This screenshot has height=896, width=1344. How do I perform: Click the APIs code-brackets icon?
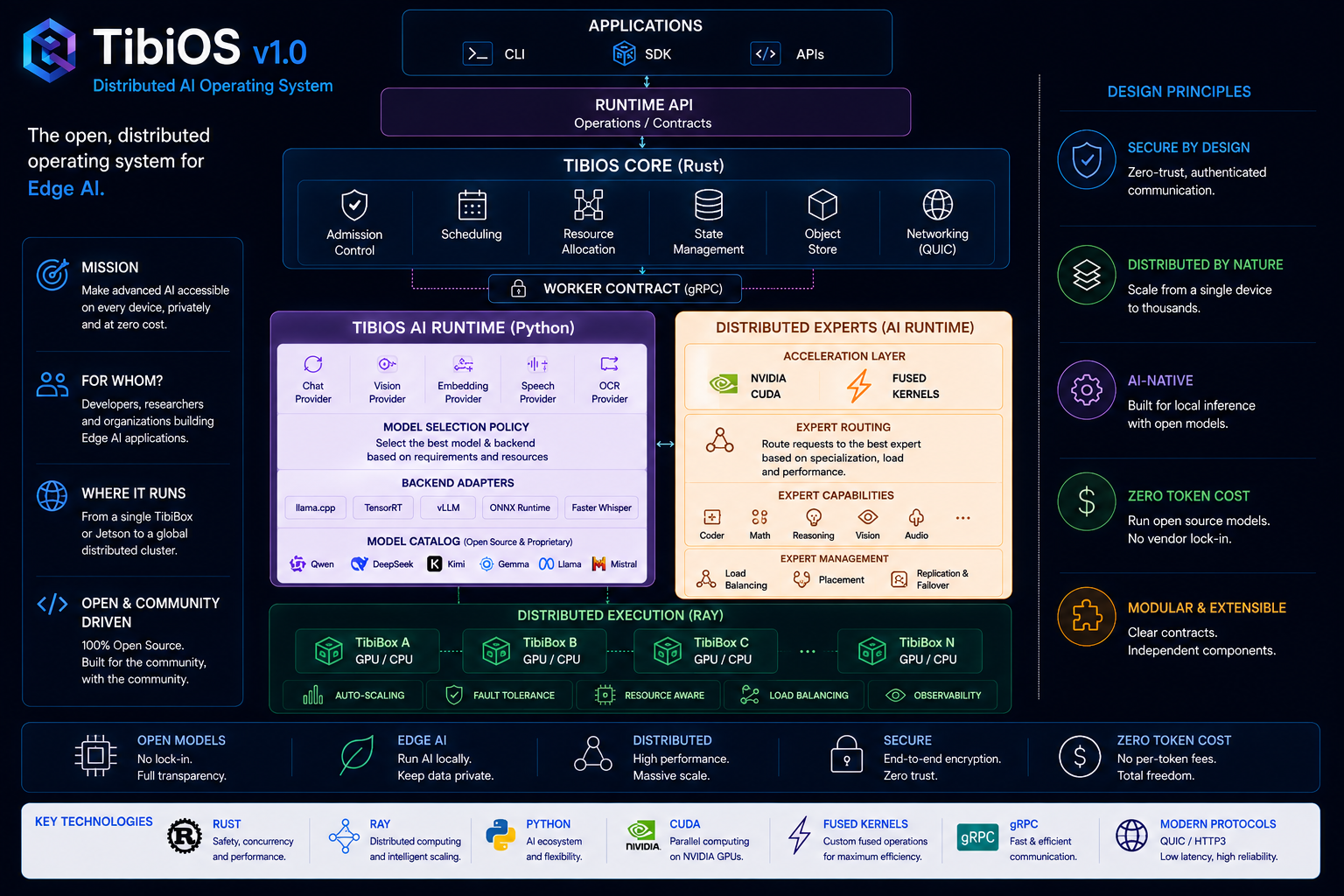tap(766, 54)
